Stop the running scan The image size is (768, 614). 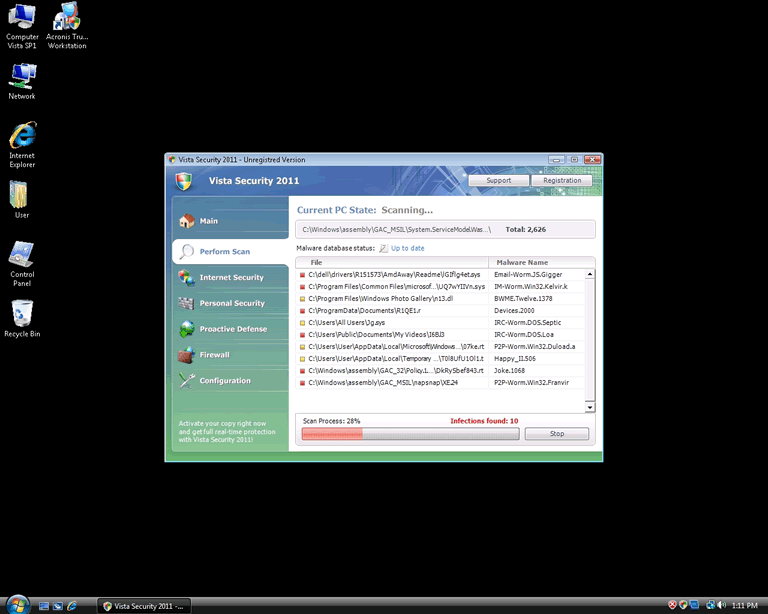click(556, 434)
